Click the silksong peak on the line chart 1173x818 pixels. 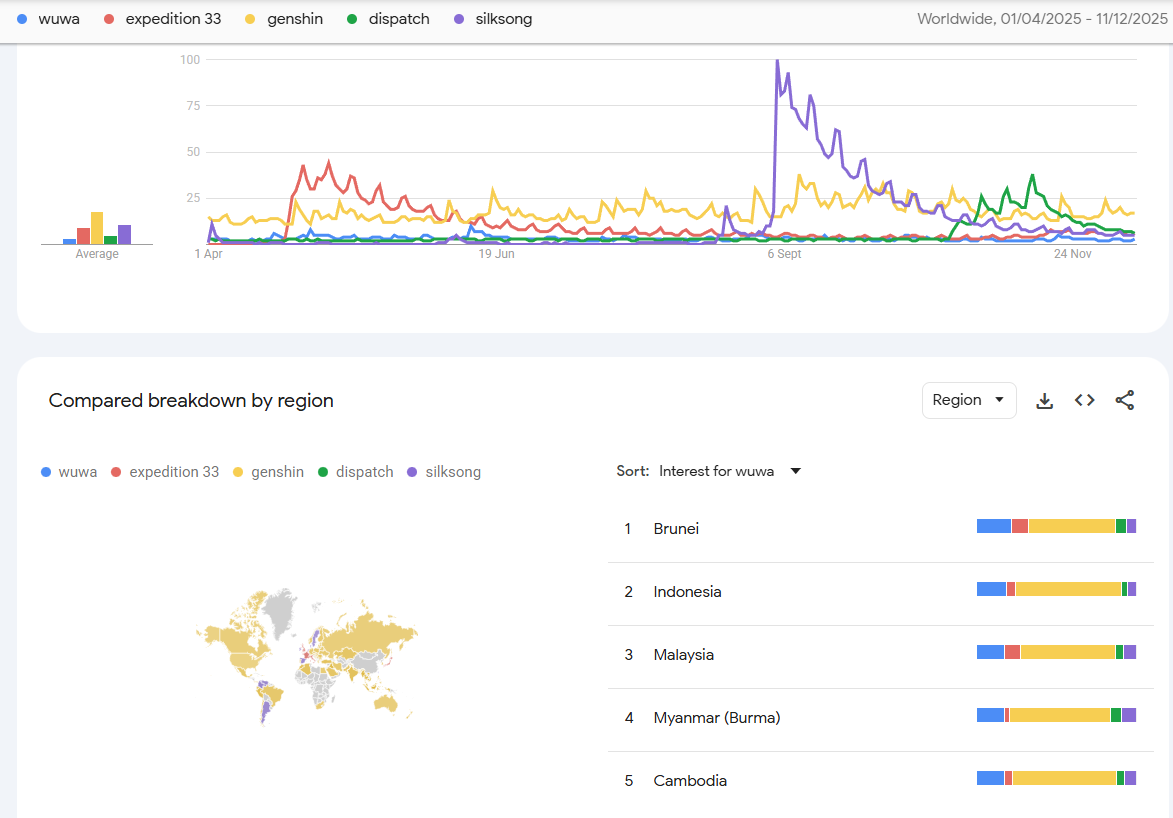click(x=777, y=61)
